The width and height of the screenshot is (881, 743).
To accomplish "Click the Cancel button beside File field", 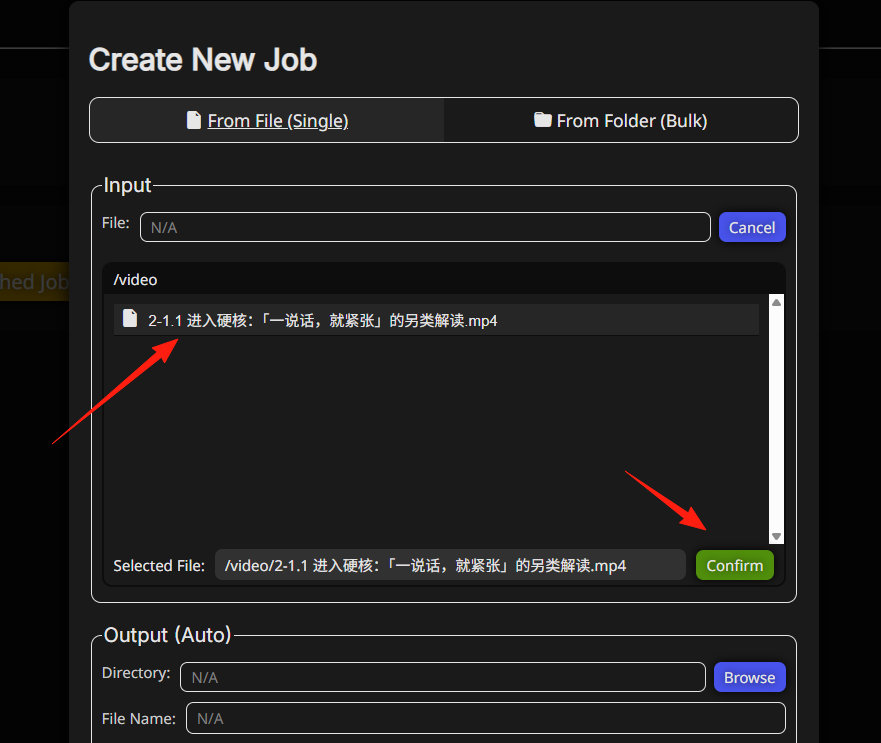I will coord(752,227).
